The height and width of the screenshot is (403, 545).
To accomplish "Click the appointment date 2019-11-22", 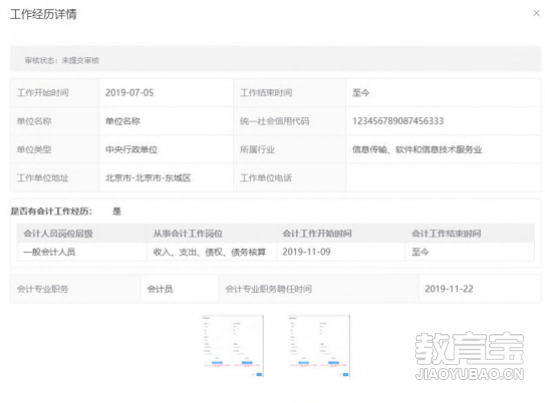I will click(x=449, y=289).
